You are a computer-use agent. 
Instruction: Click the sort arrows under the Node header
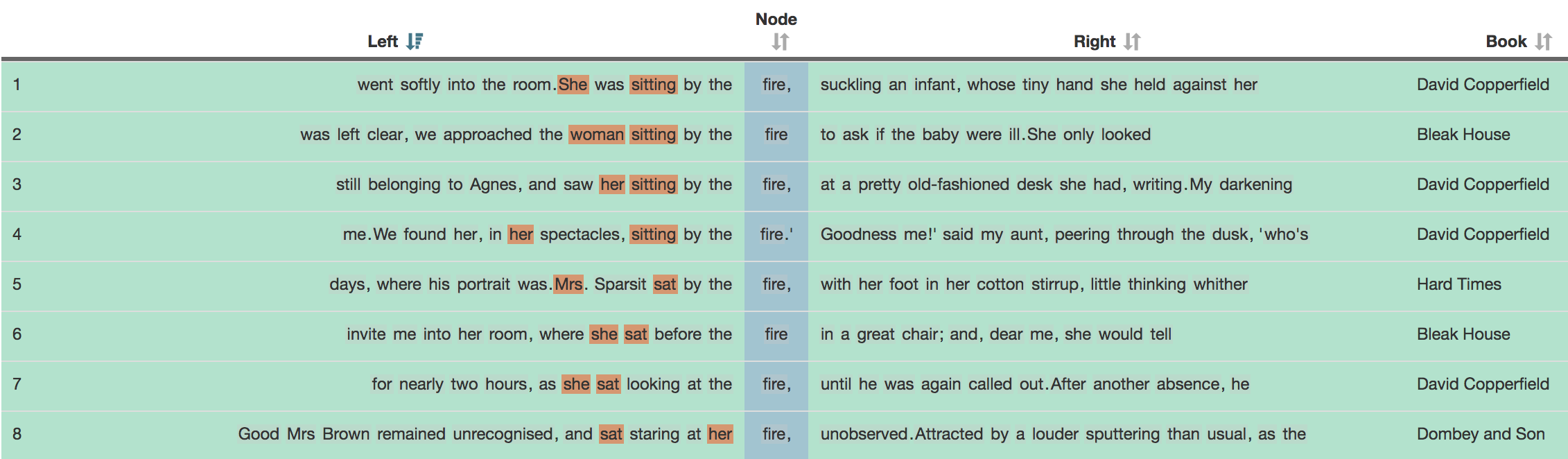[781, 41]
